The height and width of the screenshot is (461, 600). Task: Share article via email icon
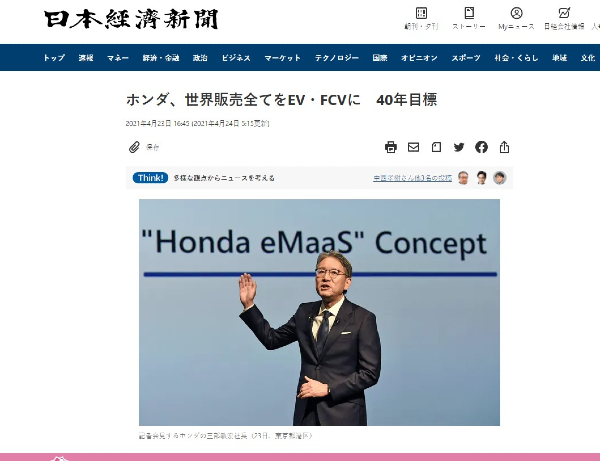coord(413,147)
